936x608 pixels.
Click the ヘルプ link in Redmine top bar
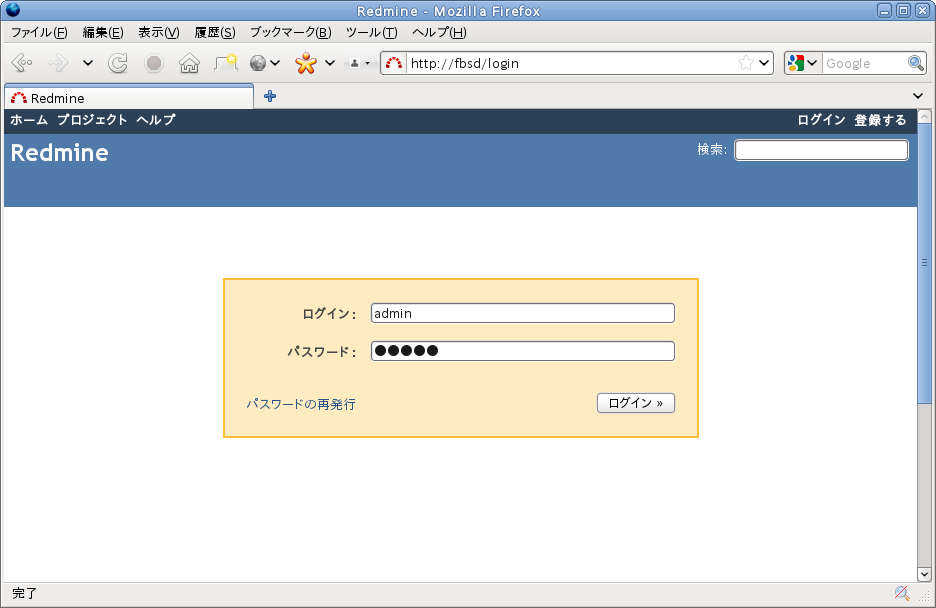pyautogui.click(x=156, y=119)
